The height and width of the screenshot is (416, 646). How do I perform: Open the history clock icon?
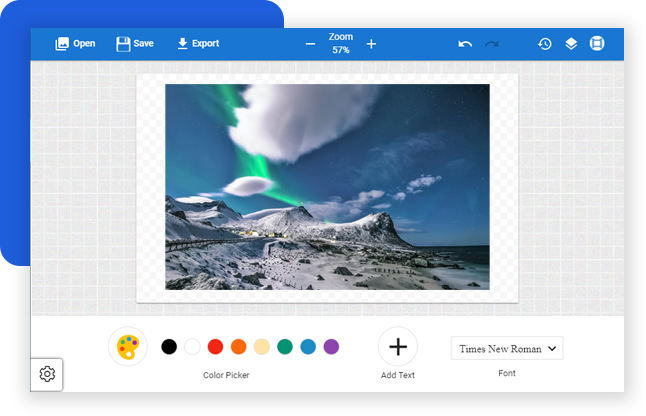point(545,44)
